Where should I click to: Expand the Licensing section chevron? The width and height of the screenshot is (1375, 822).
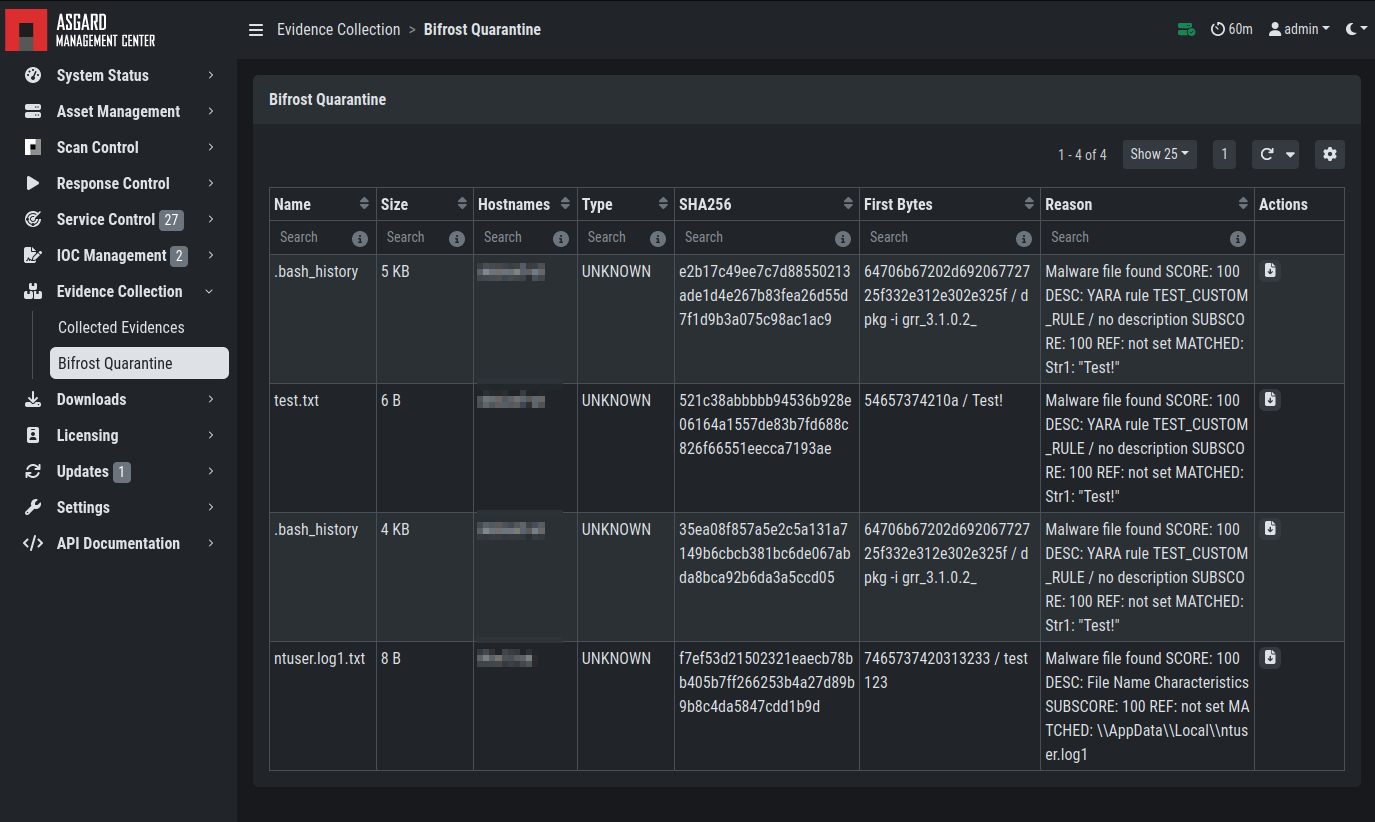click(211, 436)
